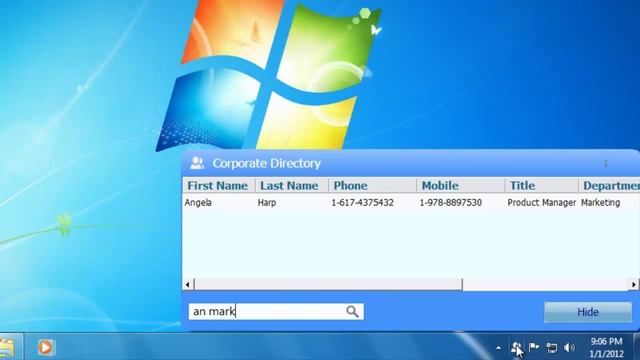Open network tray icon

pyautogui.click(x=552, y=348)
